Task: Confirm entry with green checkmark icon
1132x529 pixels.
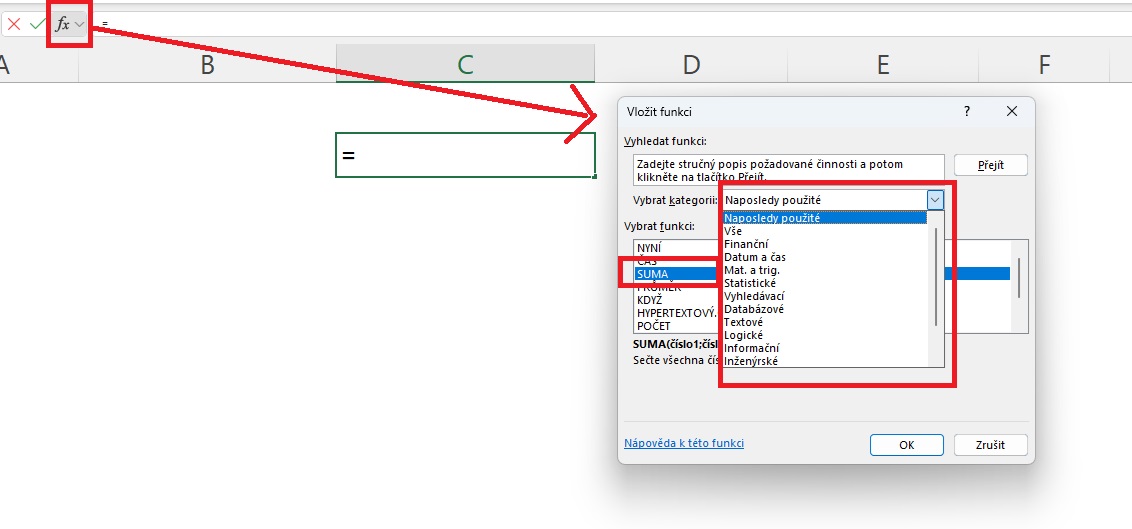Action: 37,24
